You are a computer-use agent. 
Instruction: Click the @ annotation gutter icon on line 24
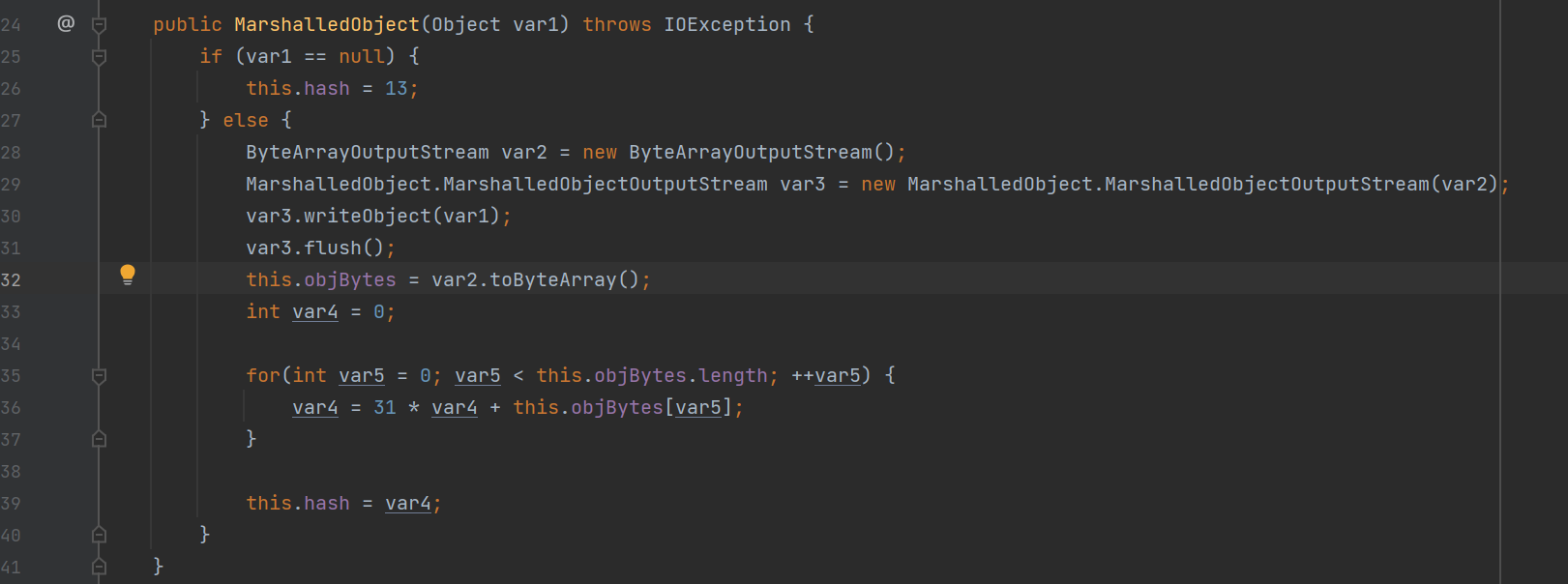(66, 23)
